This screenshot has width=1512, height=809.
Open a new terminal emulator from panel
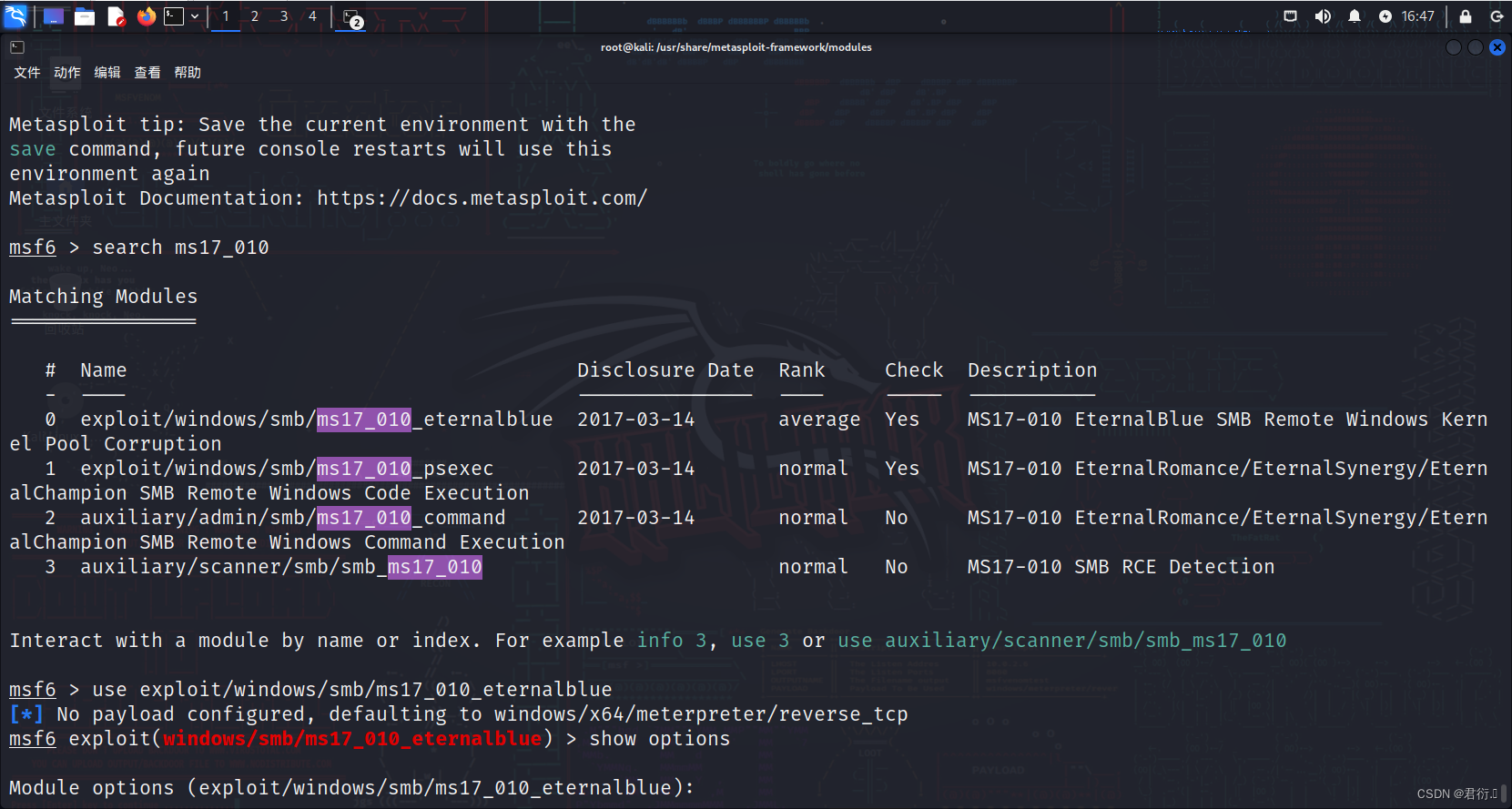coord(174,16)
